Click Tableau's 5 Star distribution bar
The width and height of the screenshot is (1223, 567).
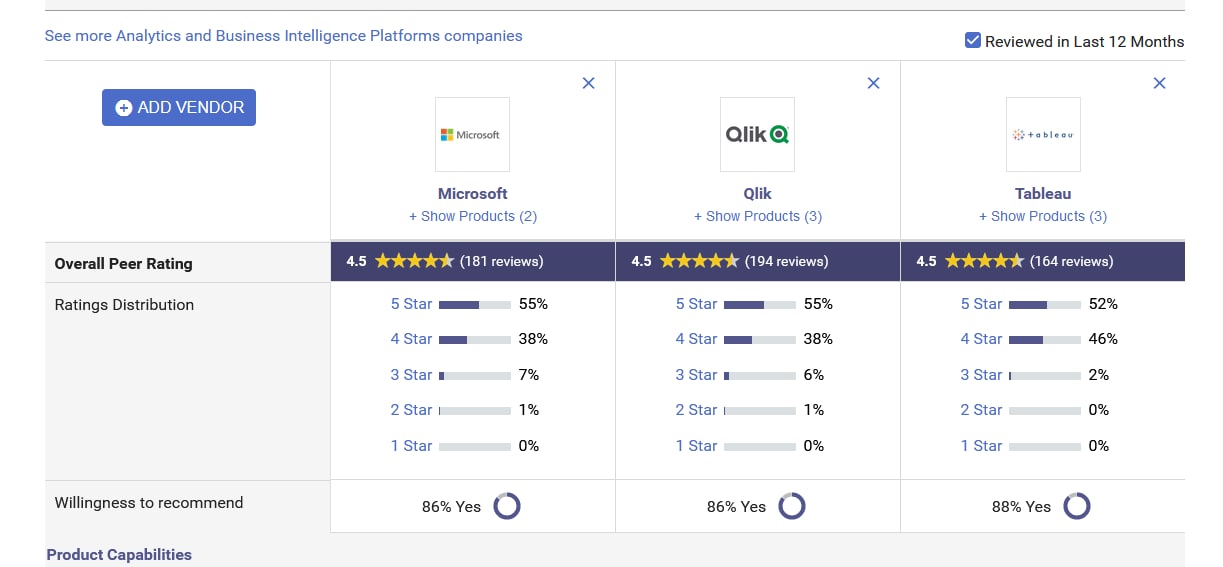coord(1045,305)
